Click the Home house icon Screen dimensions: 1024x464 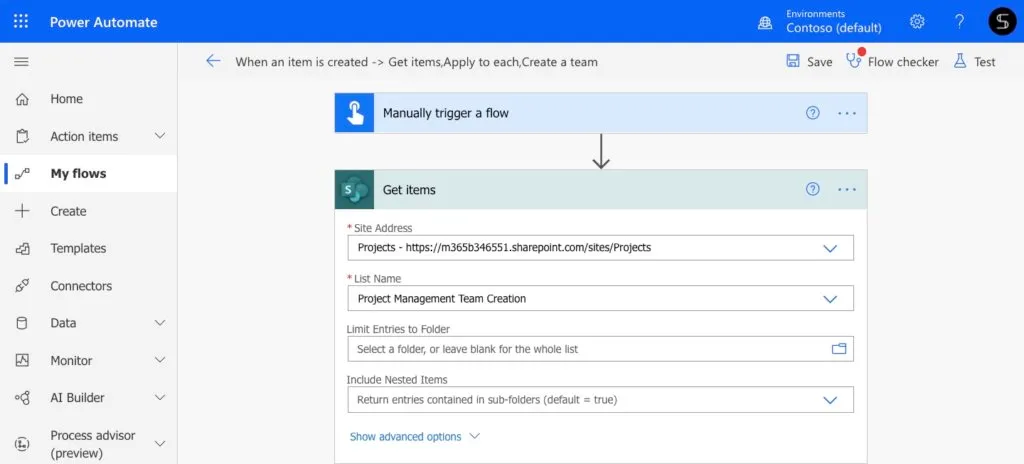(x=22, y=99)
